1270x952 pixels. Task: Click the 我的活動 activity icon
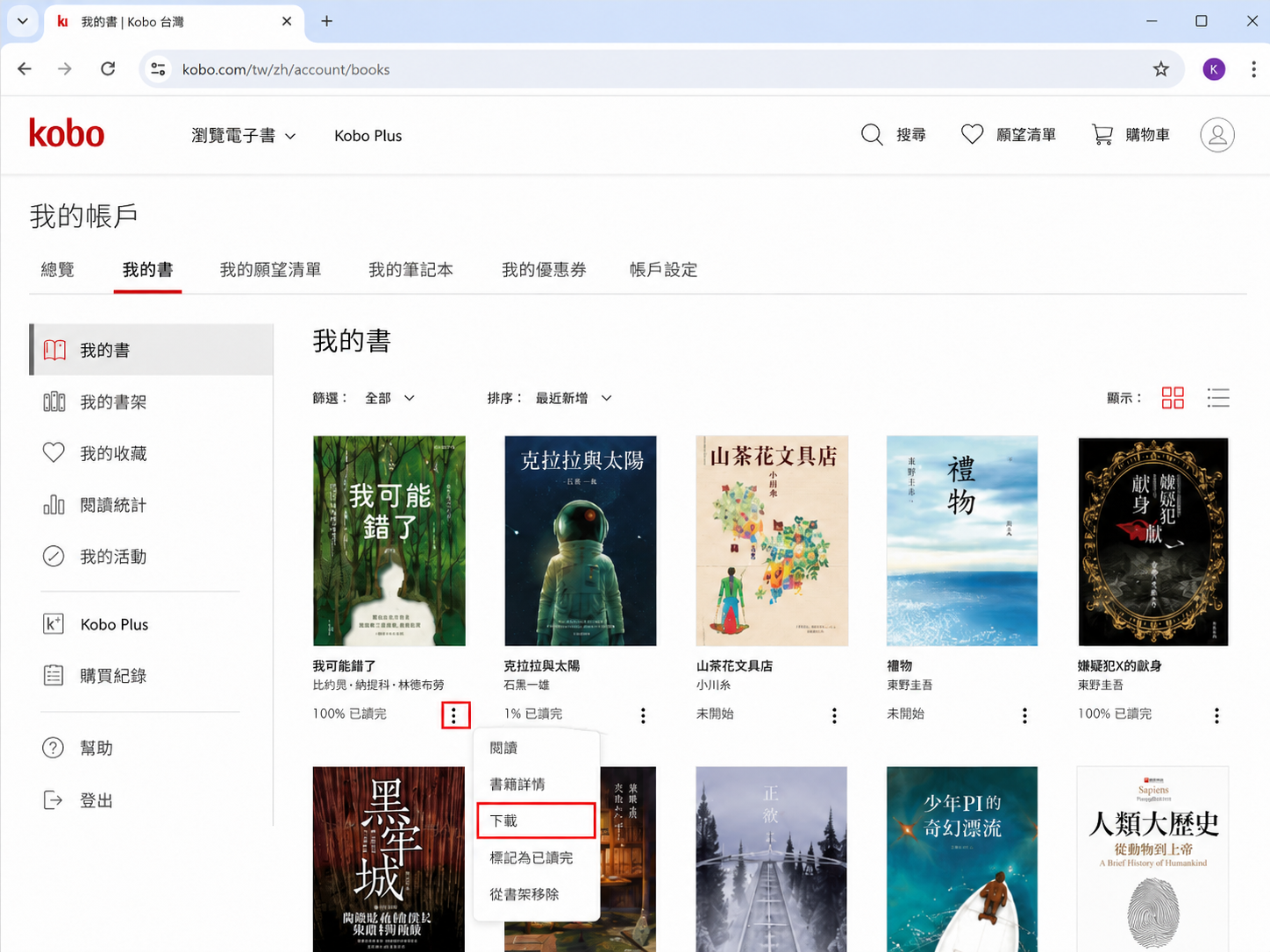click(x=54, y=556)
